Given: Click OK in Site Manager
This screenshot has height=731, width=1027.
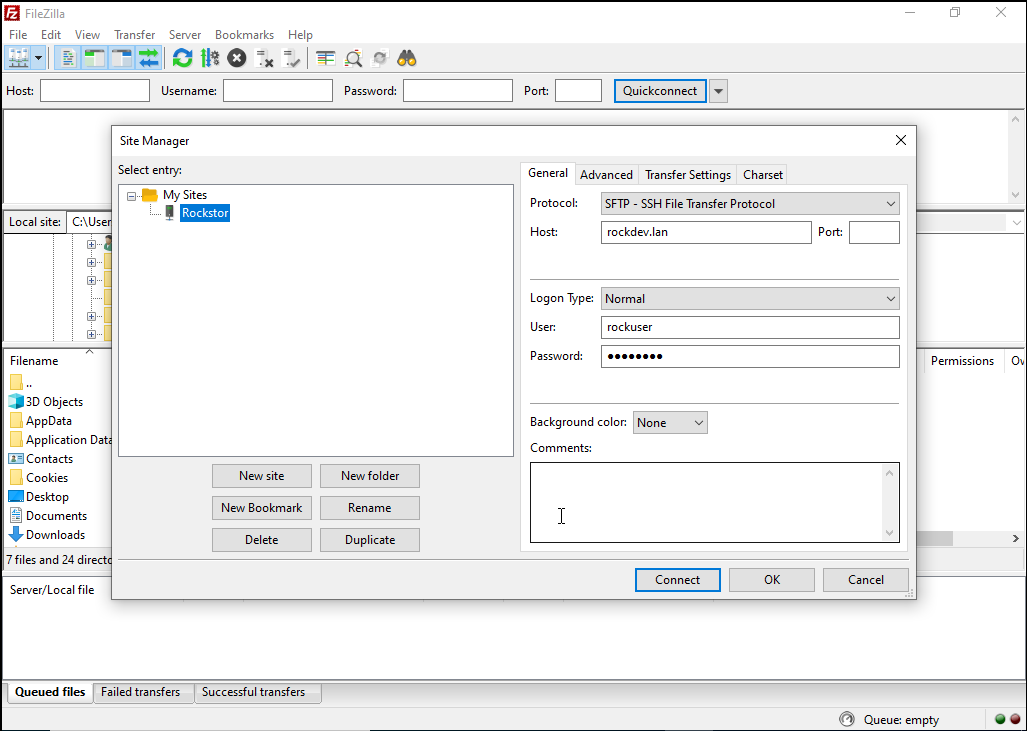Looking at the screenshot, I should click(772, 580).
